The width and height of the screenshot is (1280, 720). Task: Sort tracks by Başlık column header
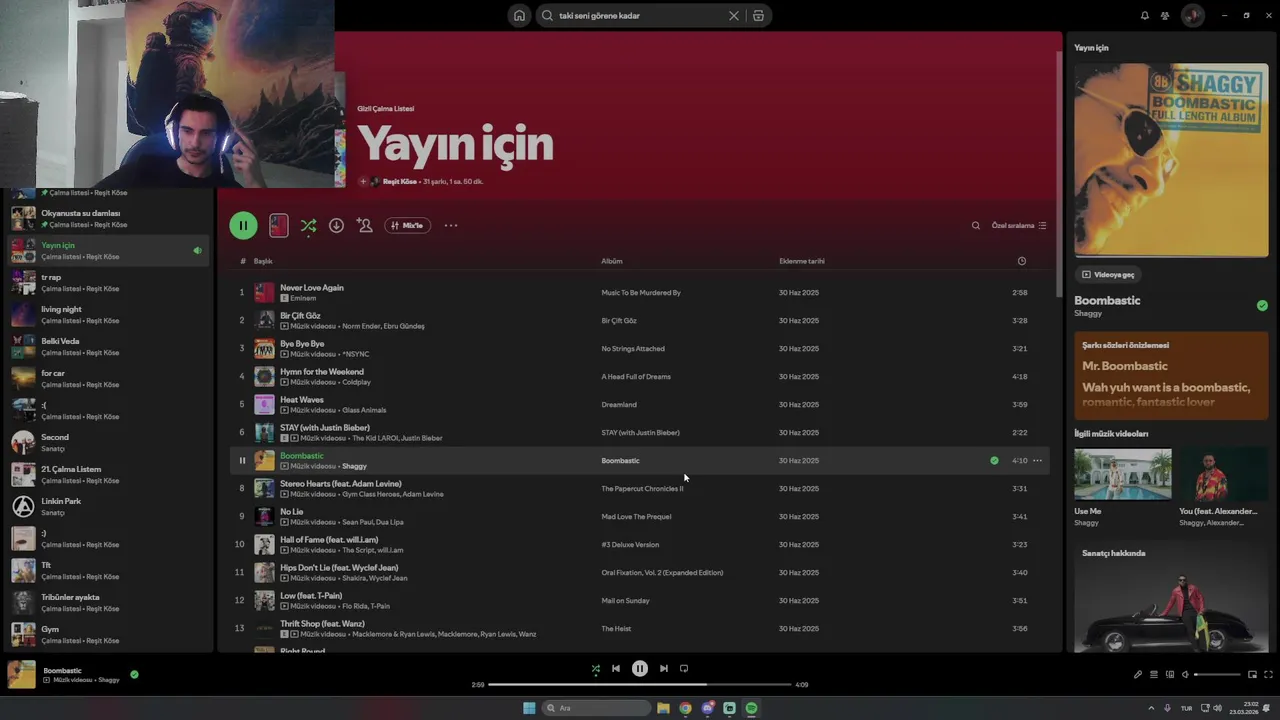click(263, 261)
